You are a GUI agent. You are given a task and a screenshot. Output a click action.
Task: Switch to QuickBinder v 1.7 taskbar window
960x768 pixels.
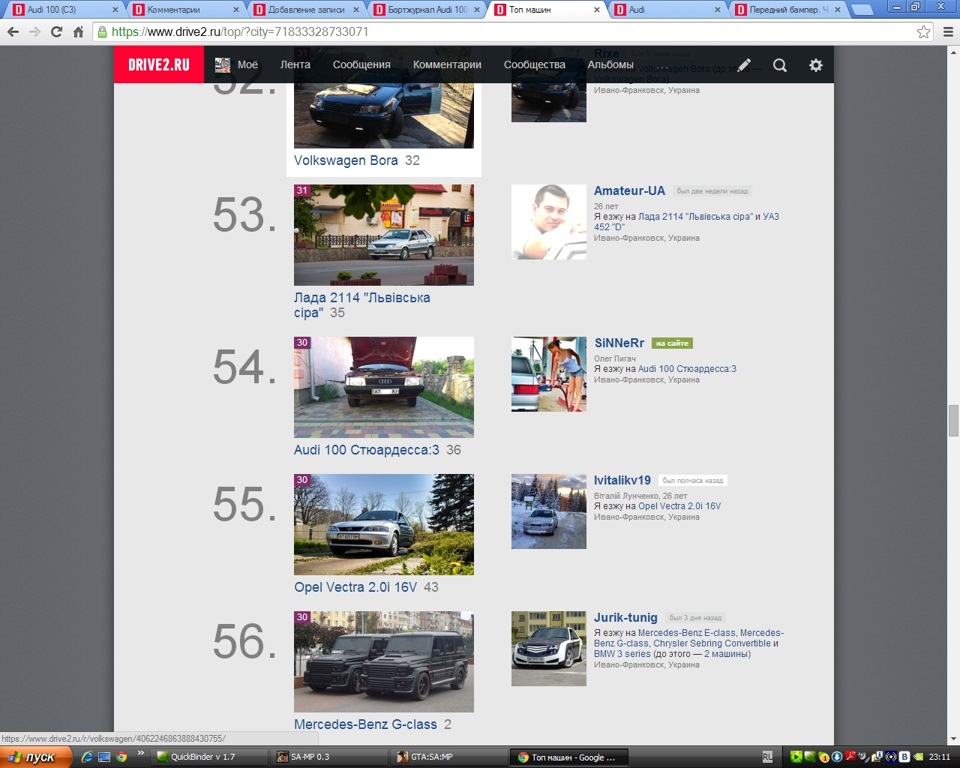point(208,757)
